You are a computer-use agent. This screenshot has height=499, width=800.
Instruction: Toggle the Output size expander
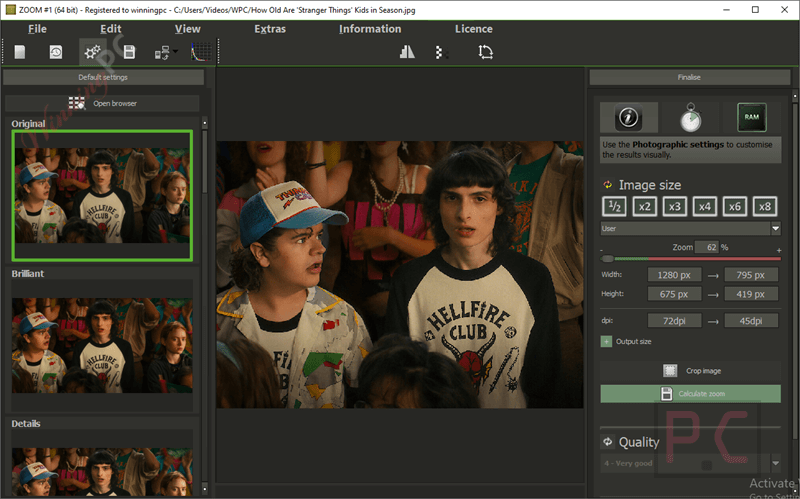tap(606, 341)
